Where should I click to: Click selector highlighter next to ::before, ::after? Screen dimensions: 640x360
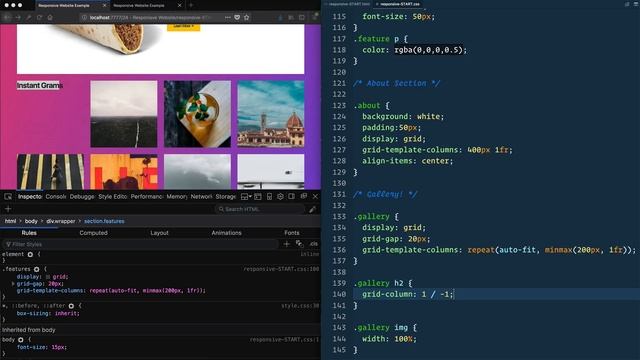click(x=71, y=306)
